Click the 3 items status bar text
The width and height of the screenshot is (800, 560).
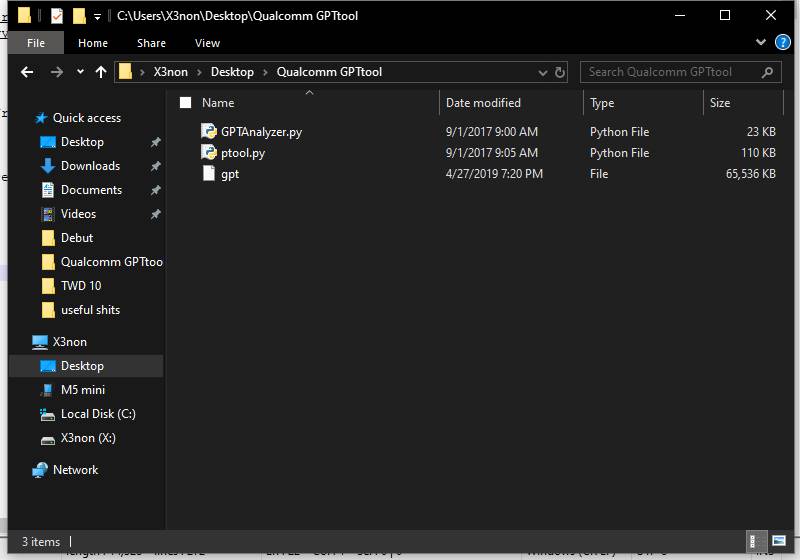click(x=41, y=542)
